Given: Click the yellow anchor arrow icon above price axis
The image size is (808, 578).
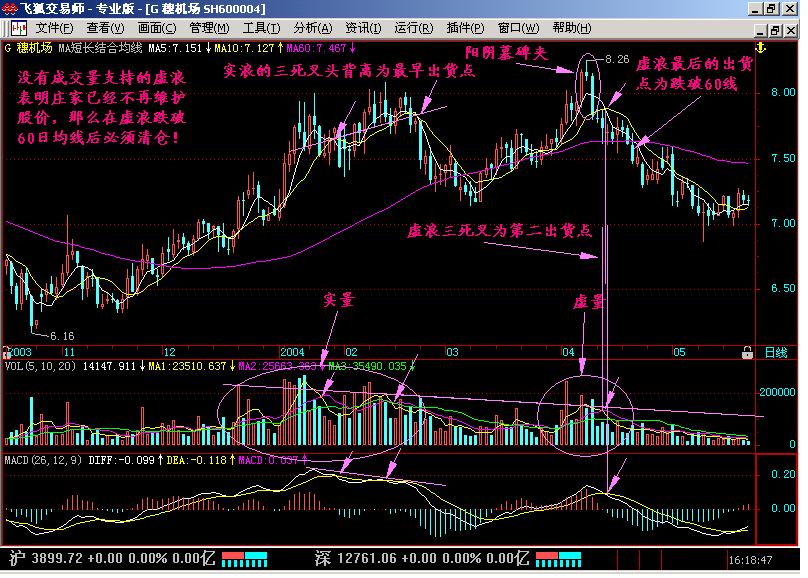Looking at the screenshot, I should pos(761,48).
